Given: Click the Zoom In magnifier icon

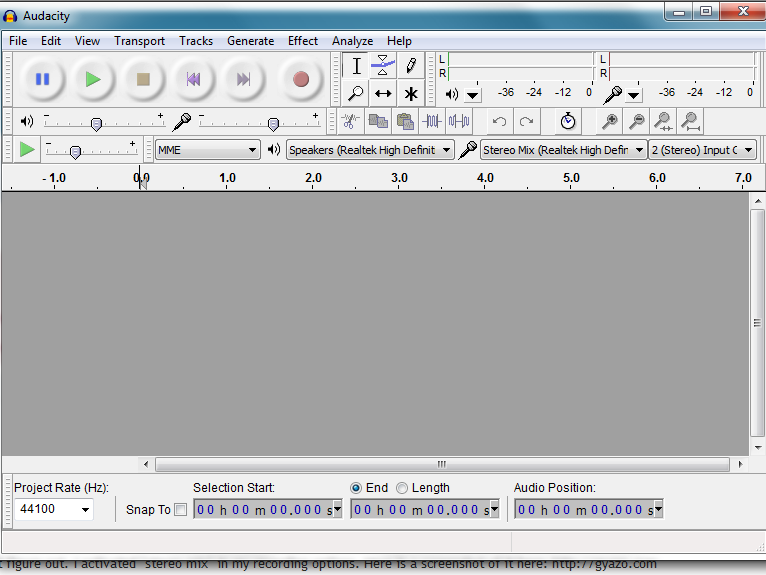Looking at the screenshot, I should point(609,121).
